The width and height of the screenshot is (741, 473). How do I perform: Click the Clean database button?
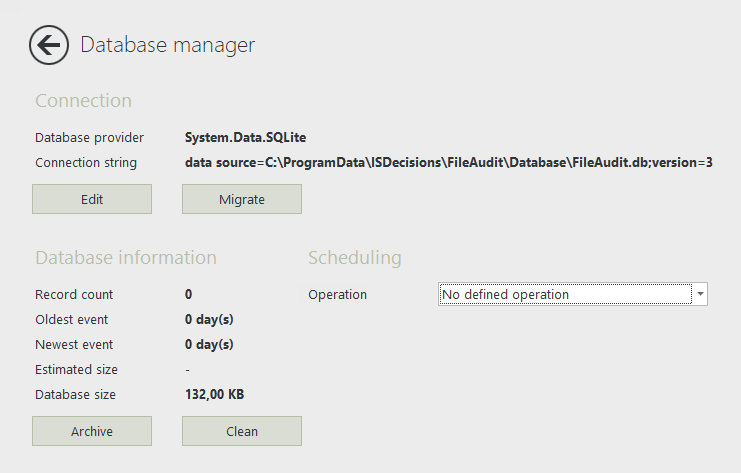[x=241, y=431]
